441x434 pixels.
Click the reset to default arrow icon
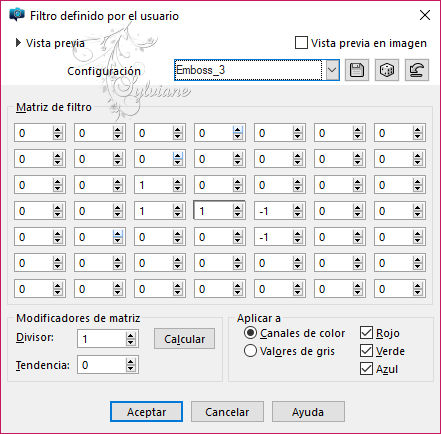click(417, 70)
